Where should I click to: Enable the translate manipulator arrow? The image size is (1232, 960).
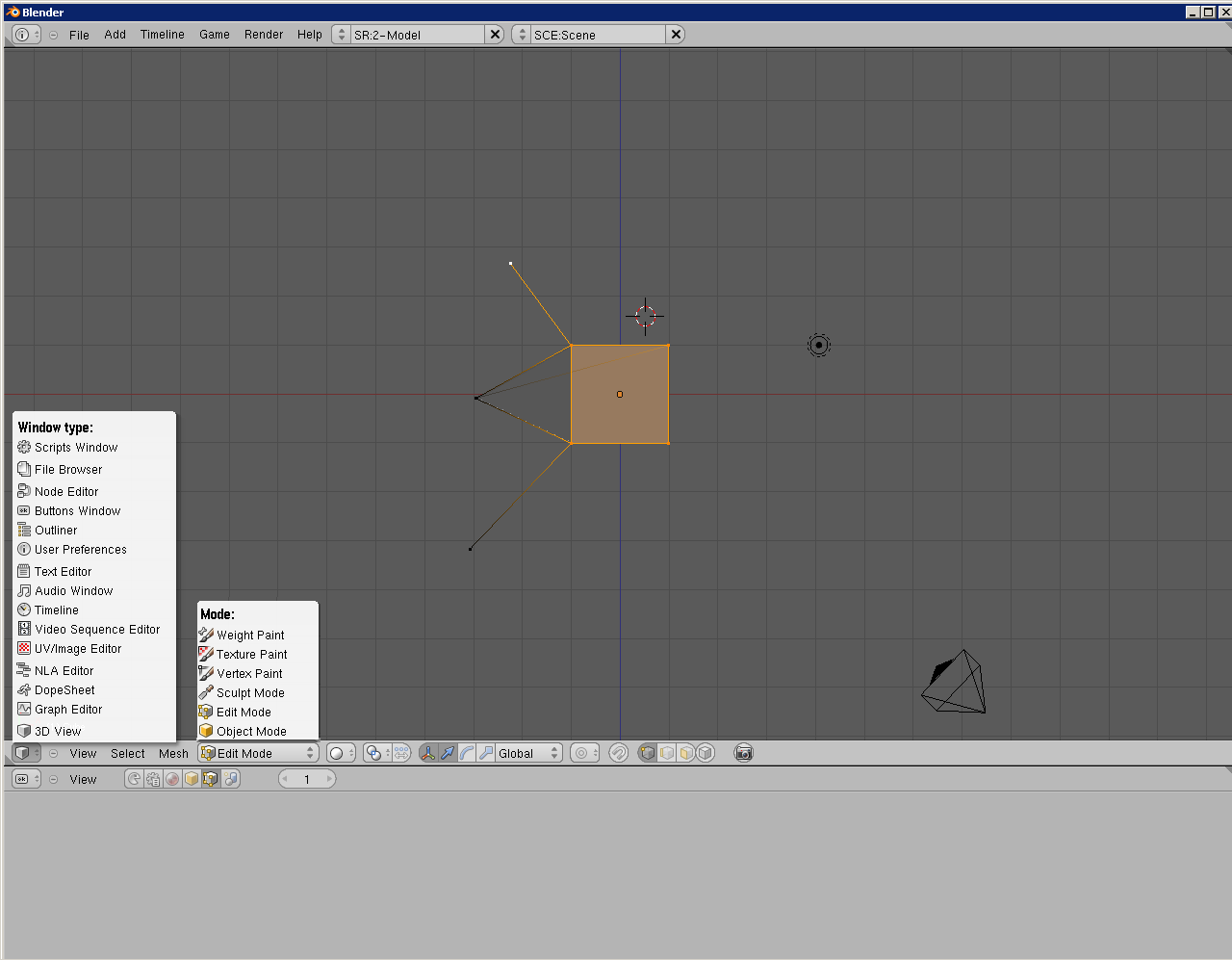(x=448, y=753)
